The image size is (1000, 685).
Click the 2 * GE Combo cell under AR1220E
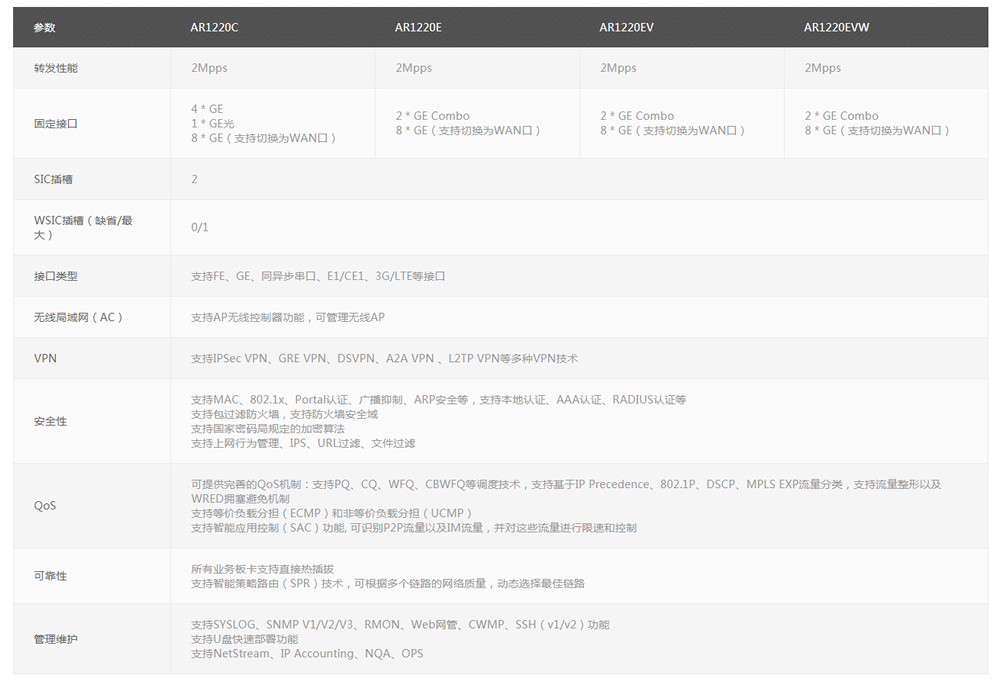[x=434, y=116]
